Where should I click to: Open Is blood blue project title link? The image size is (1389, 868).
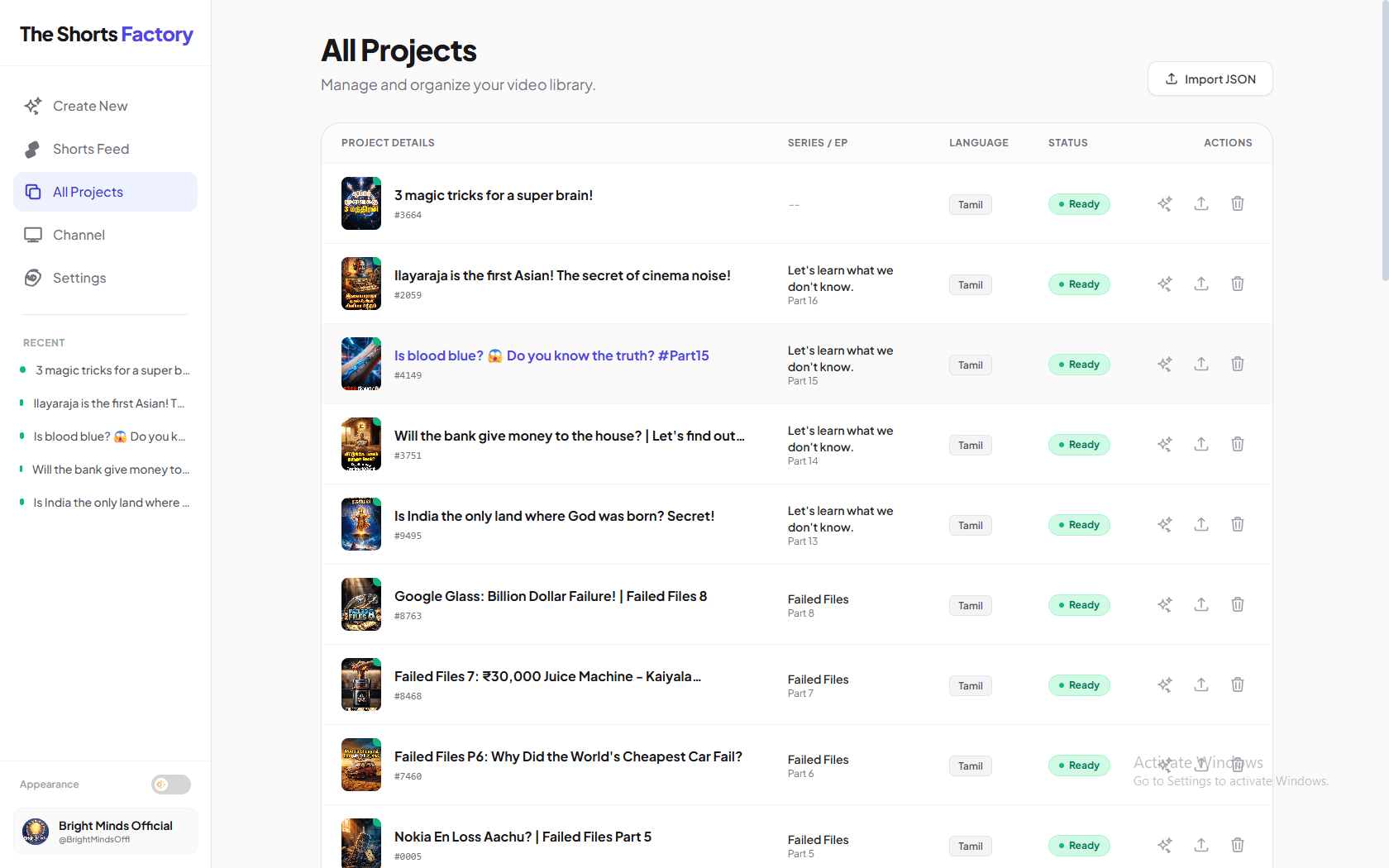click(551, 355)
